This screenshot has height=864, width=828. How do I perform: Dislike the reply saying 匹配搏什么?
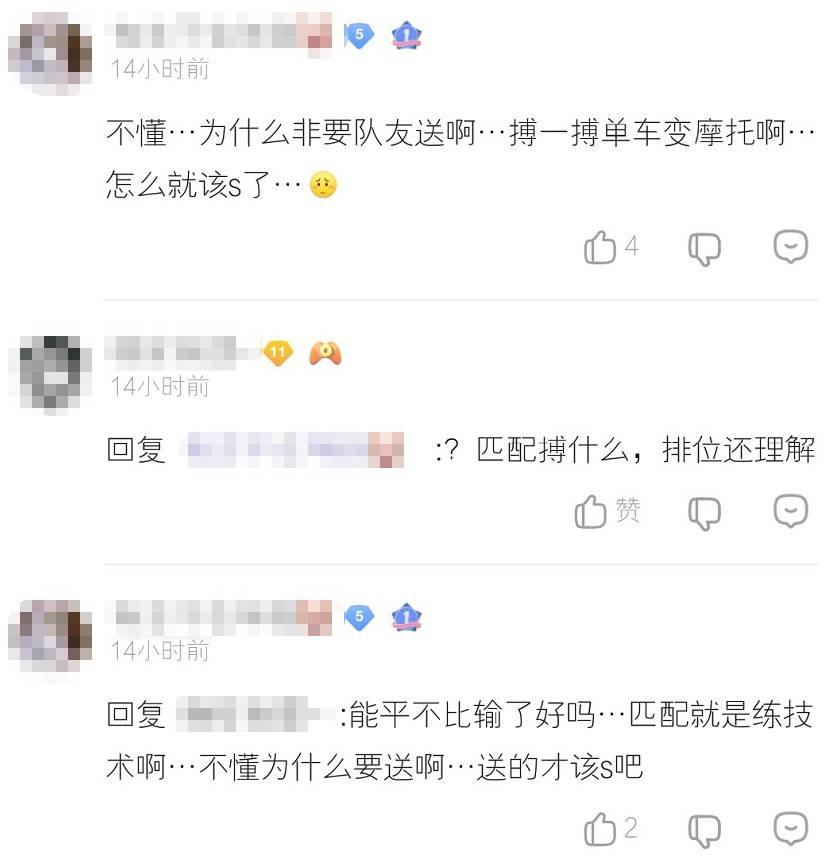tap(705, 513)
